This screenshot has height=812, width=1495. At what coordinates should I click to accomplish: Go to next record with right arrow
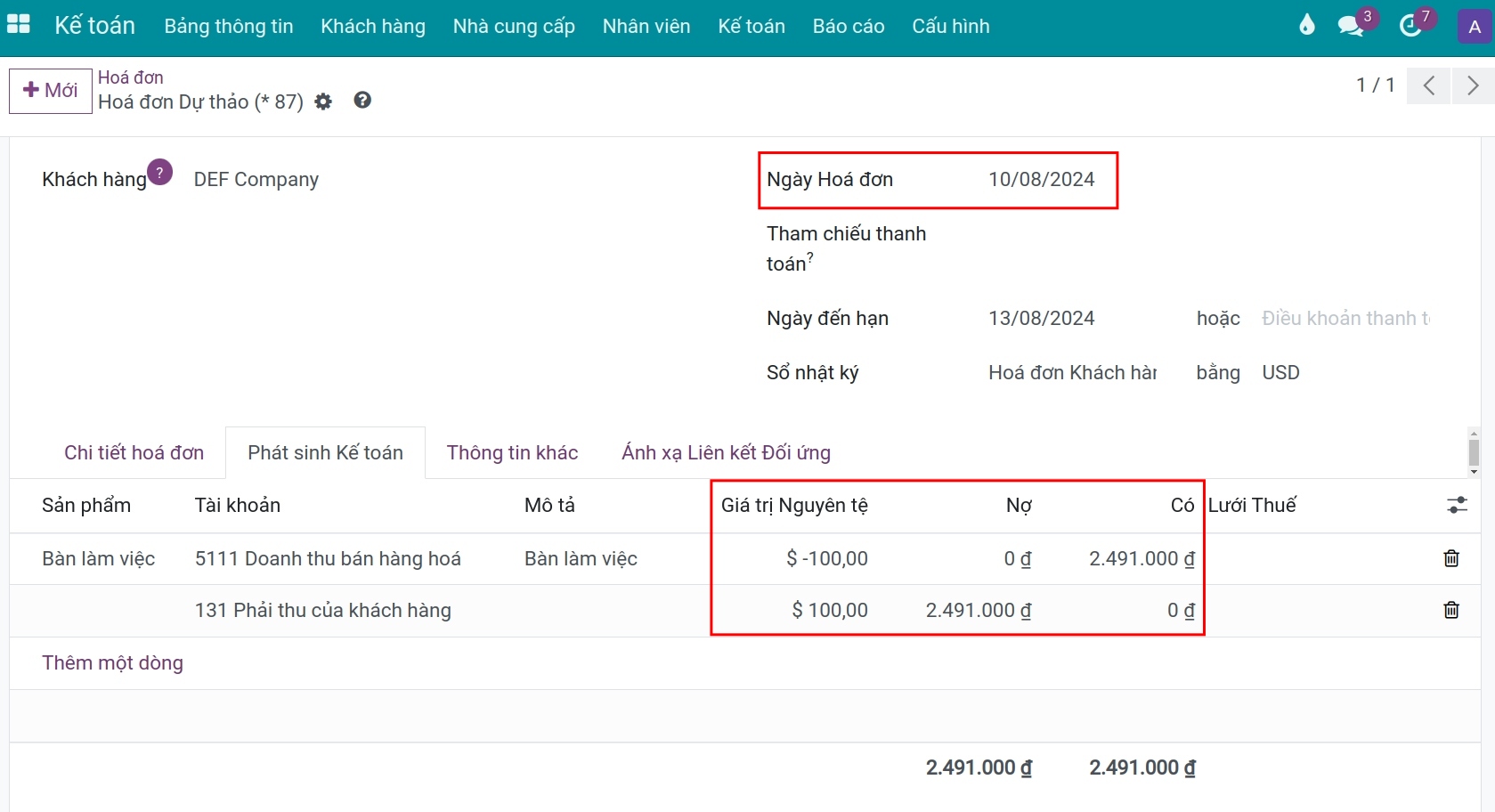tap(1471, 85)
